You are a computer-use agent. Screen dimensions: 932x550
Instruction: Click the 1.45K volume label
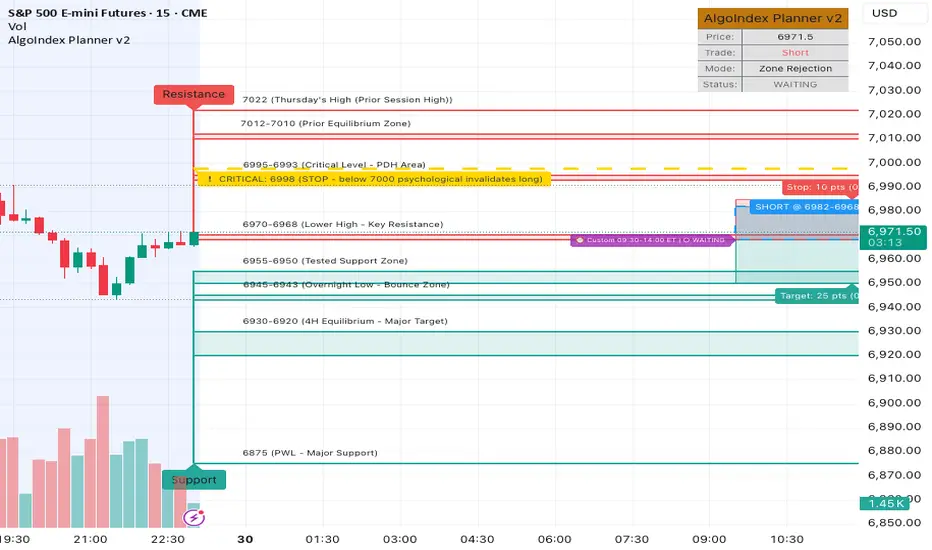tap(886, 504)
